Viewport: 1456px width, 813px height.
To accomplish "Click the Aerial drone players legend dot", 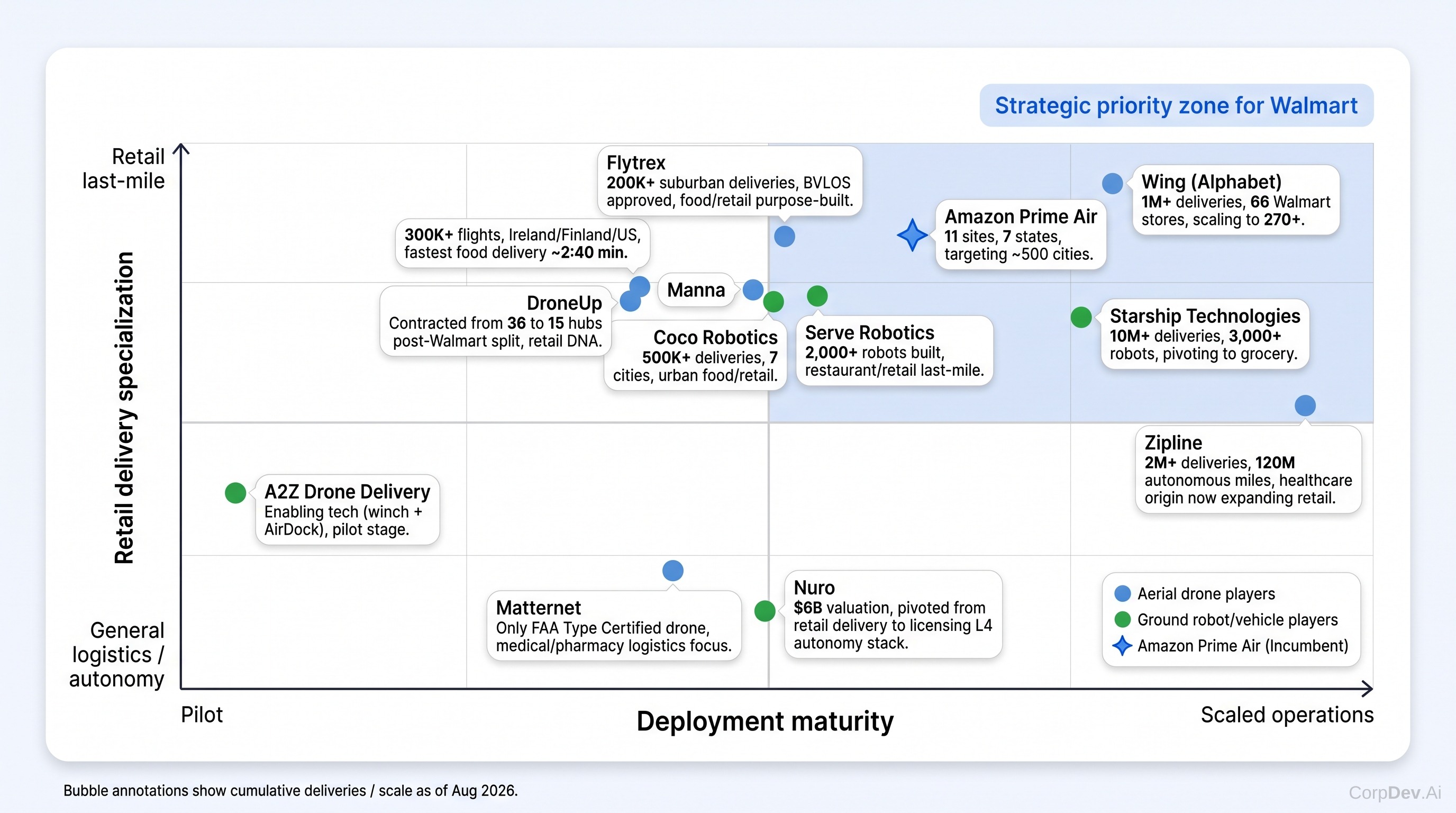I will pyautogui.click(x=1122, y=594).
